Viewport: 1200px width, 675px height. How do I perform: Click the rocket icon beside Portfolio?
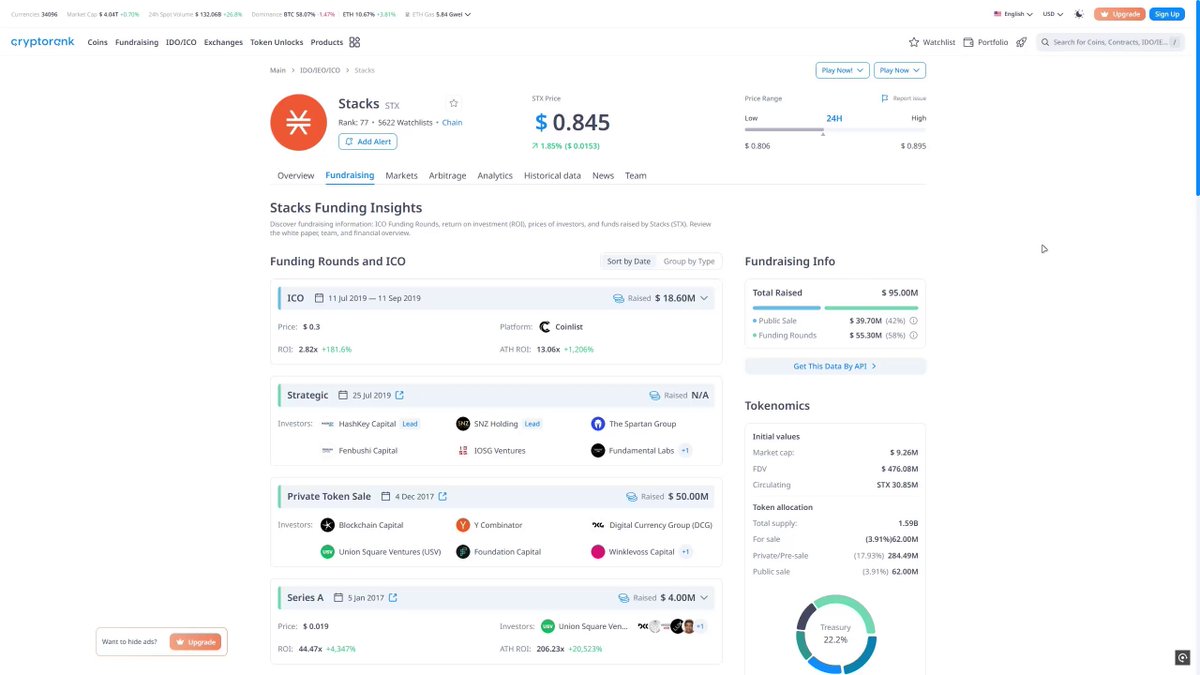[x=1021, y=42]
